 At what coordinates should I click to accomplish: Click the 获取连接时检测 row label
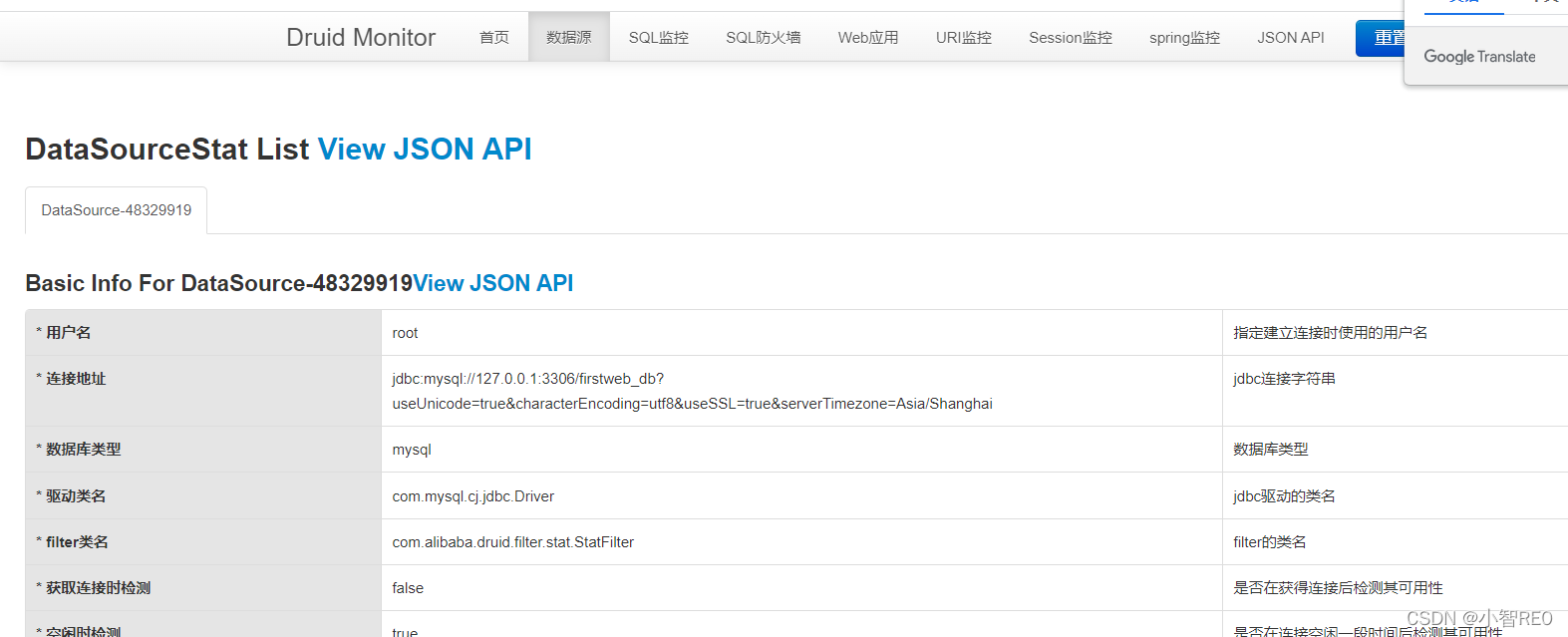94,588
